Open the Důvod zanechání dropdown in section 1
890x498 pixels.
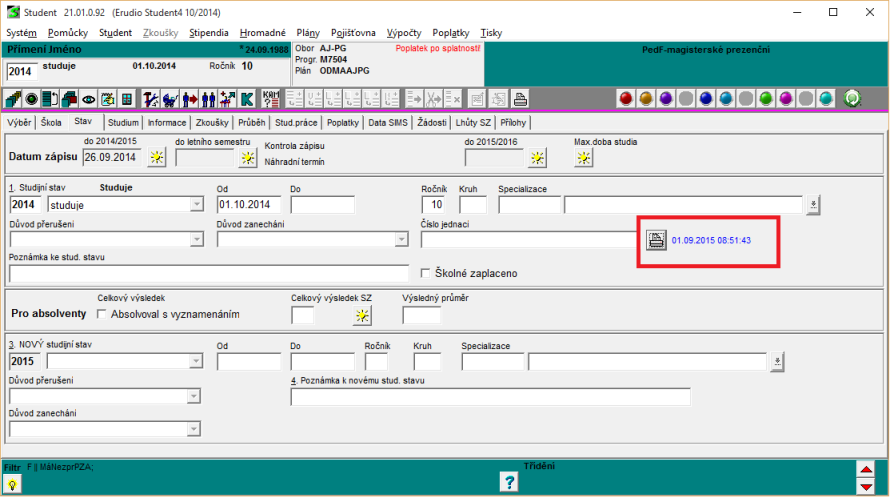coord(400,240)
